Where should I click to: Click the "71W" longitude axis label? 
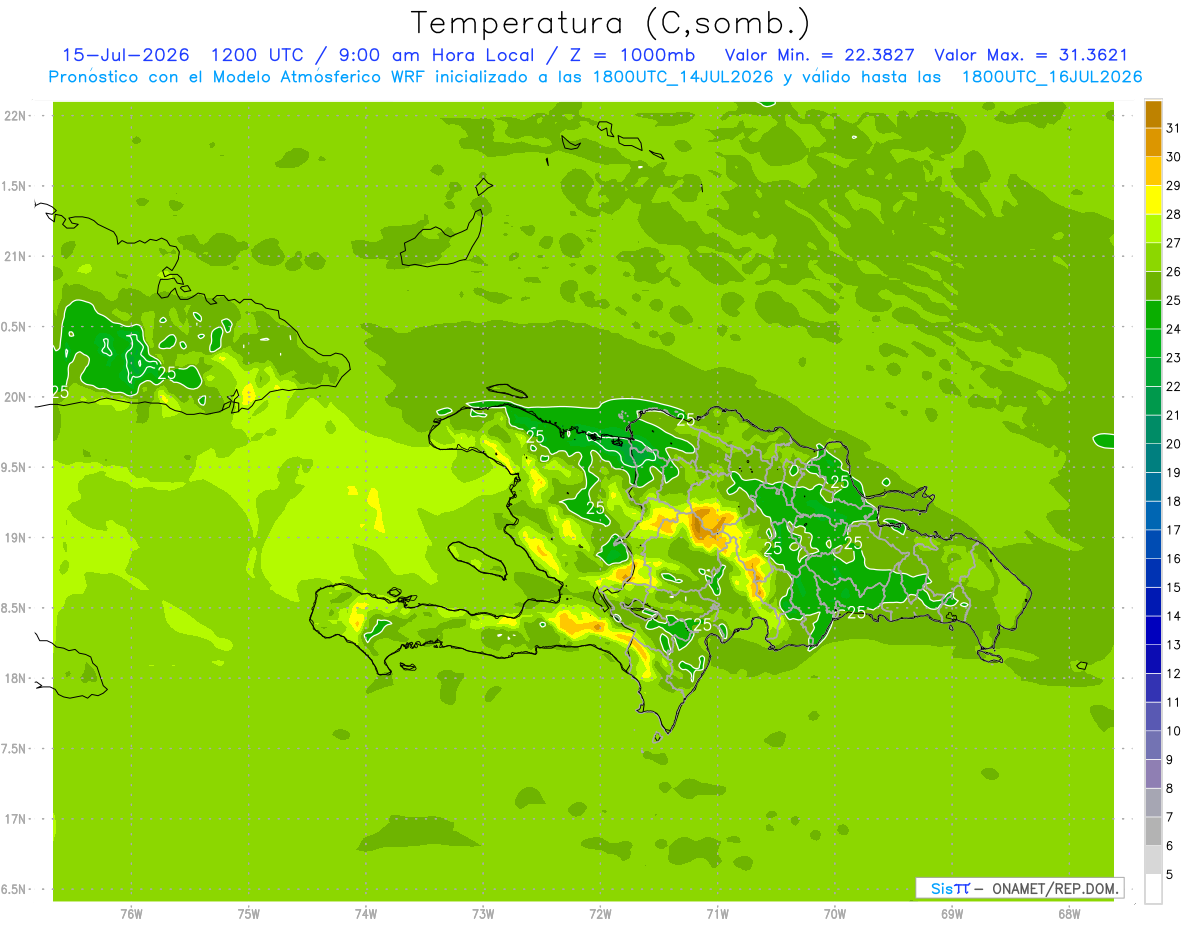click(717, 914)
